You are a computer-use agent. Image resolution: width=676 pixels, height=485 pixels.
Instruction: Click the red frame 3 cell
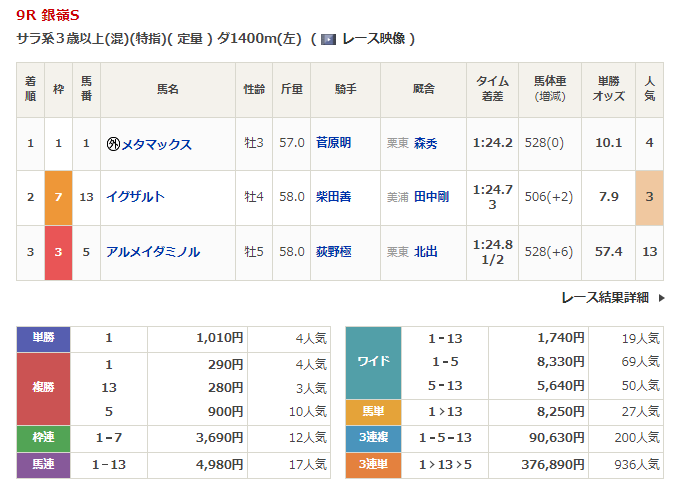click(58, 252)
